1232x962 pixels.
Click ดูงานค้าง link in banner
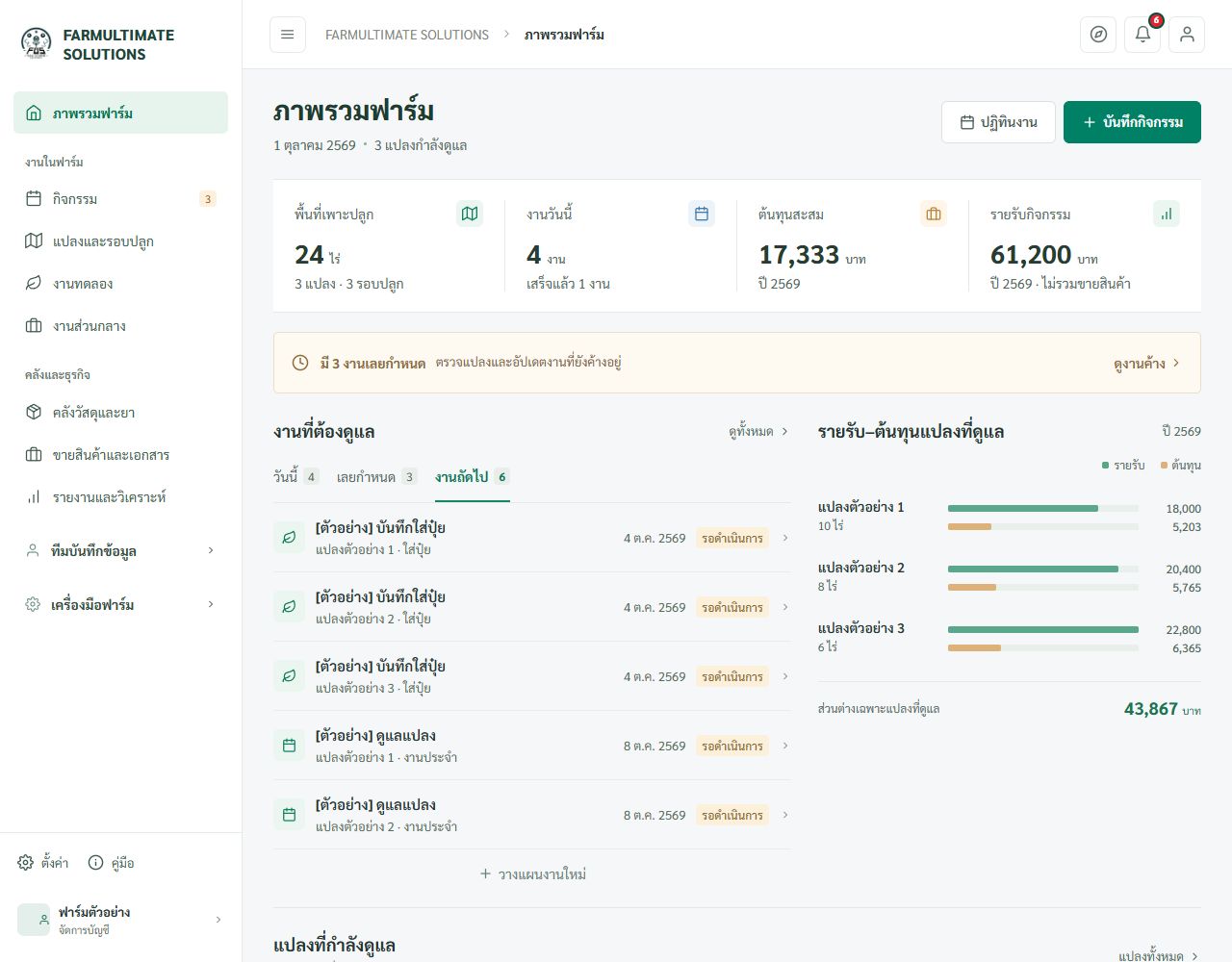point(1146,364)
